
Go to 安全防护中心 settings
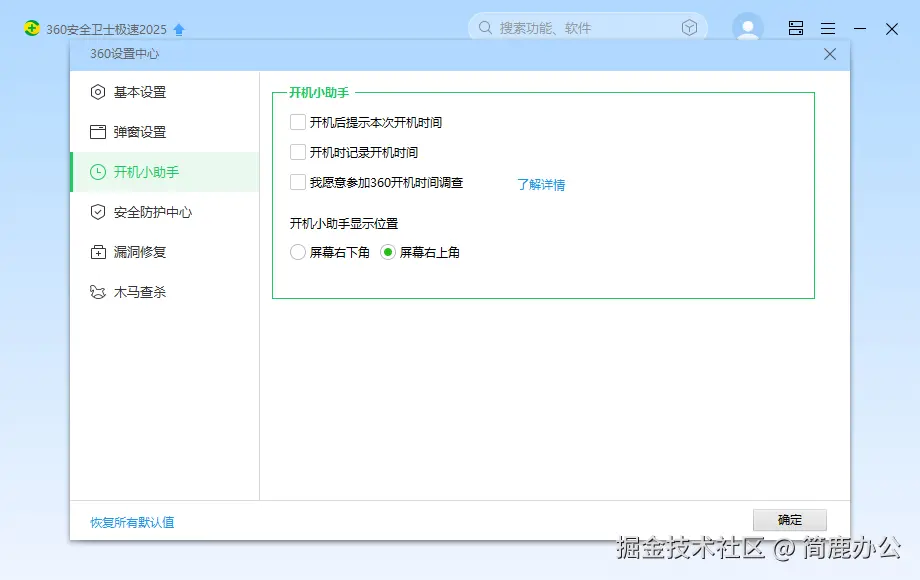click(x=165, y=212)
